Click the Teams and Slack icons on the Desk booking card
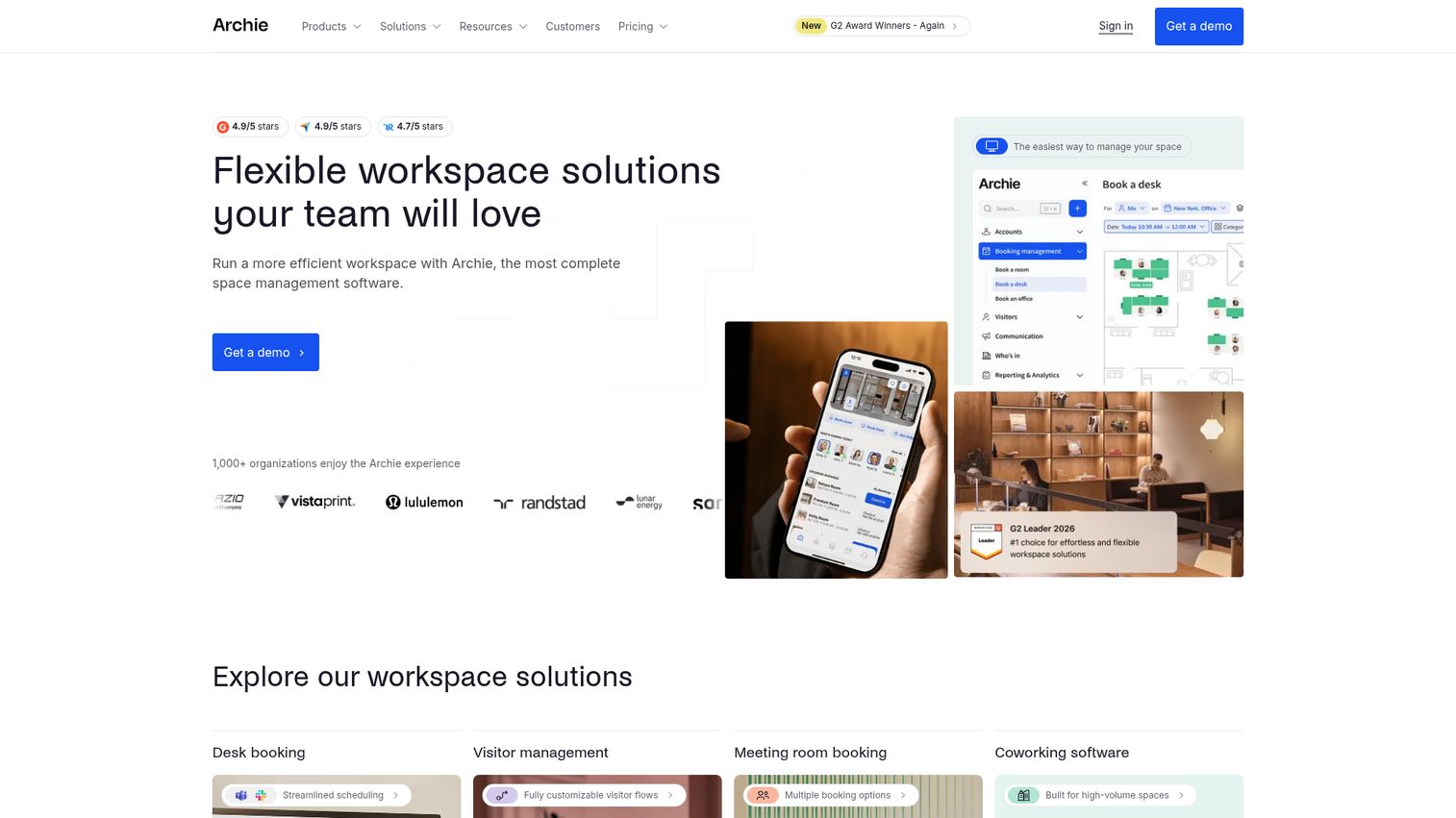Screen dimensions: 1456x818 tap(251, 795)
